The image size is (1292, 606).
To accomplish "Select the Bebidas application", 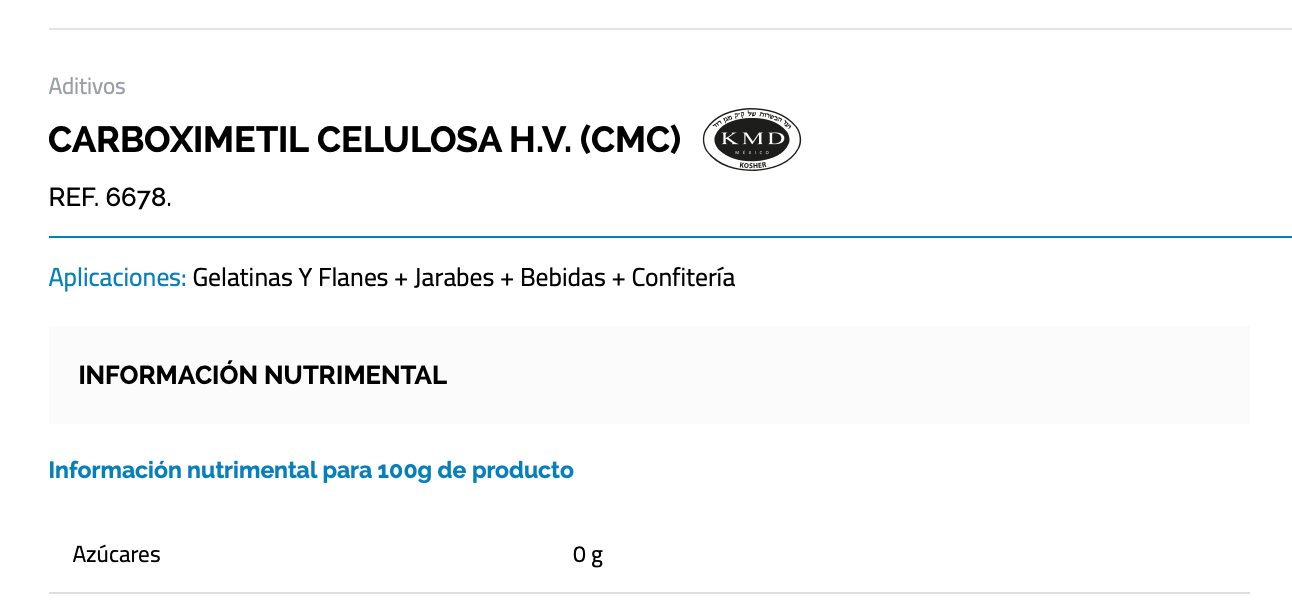I will 563,277.
